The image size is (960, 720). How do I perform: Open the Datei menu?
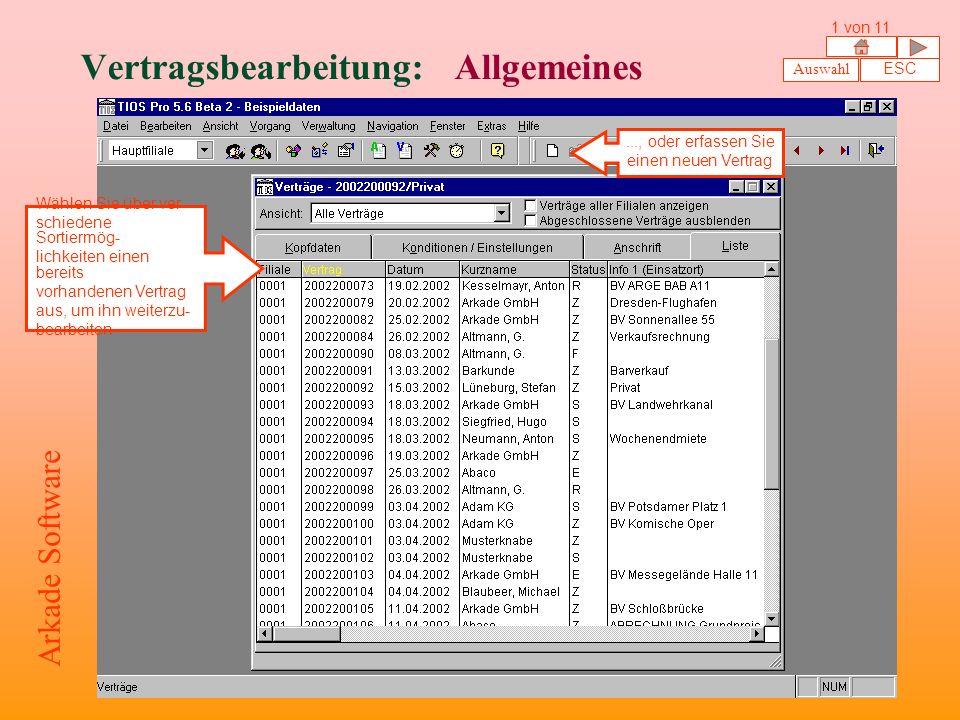pos(116,126)
